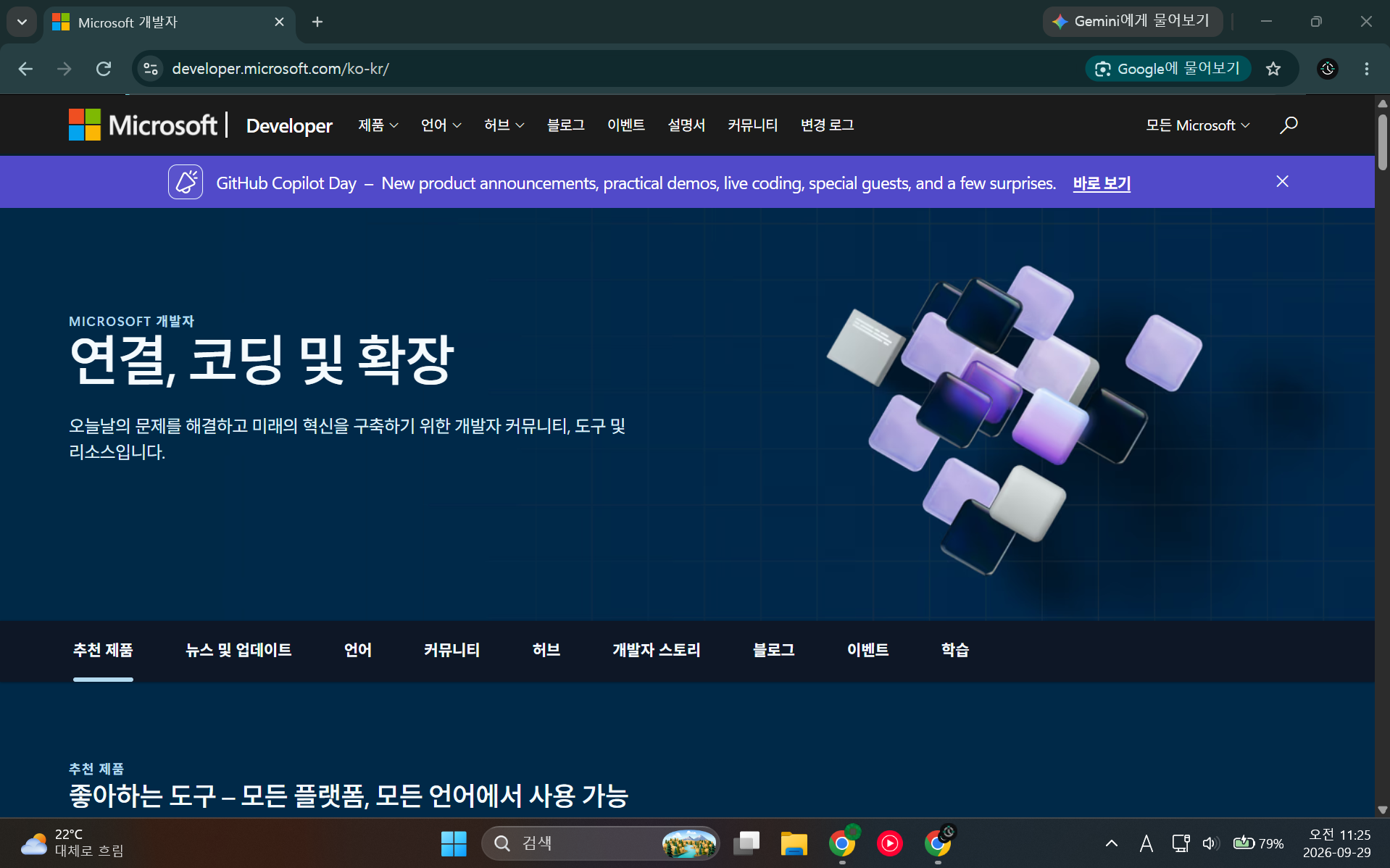Expand the 언어 dropdown in header

(x=441, y=125)
